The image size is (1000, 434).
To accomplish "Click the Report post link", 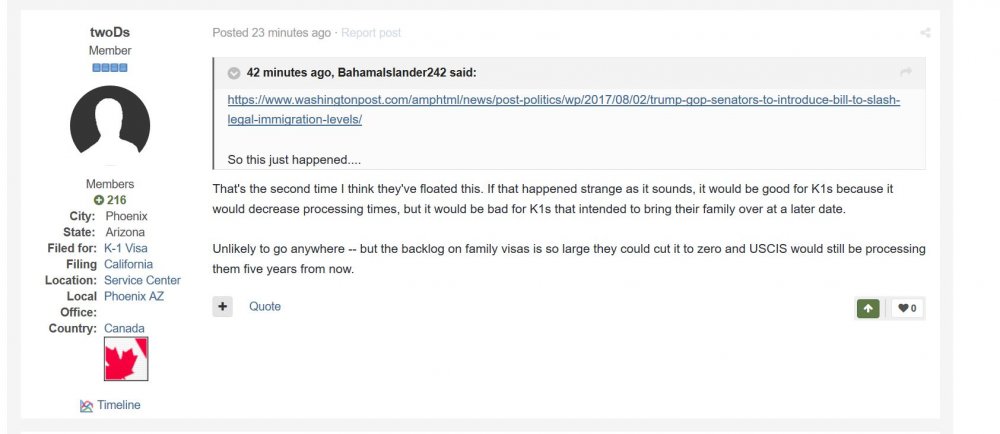I will (371, 33).
